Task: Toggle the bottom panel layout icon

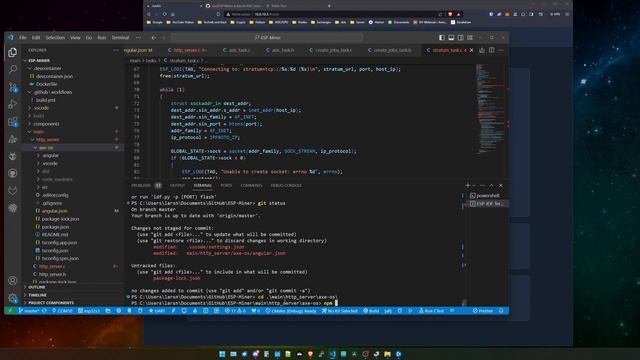Action: tap(451, 38)
